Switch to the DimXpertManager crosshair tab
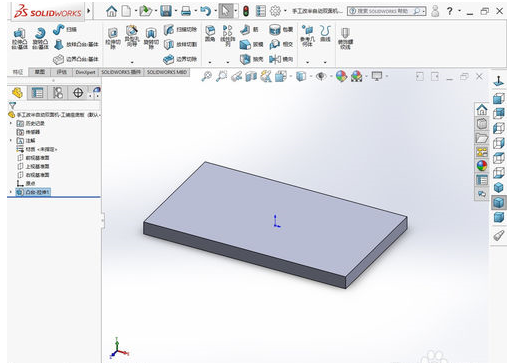524x363 pixels. pyautogui.click(x=78, y=93)
